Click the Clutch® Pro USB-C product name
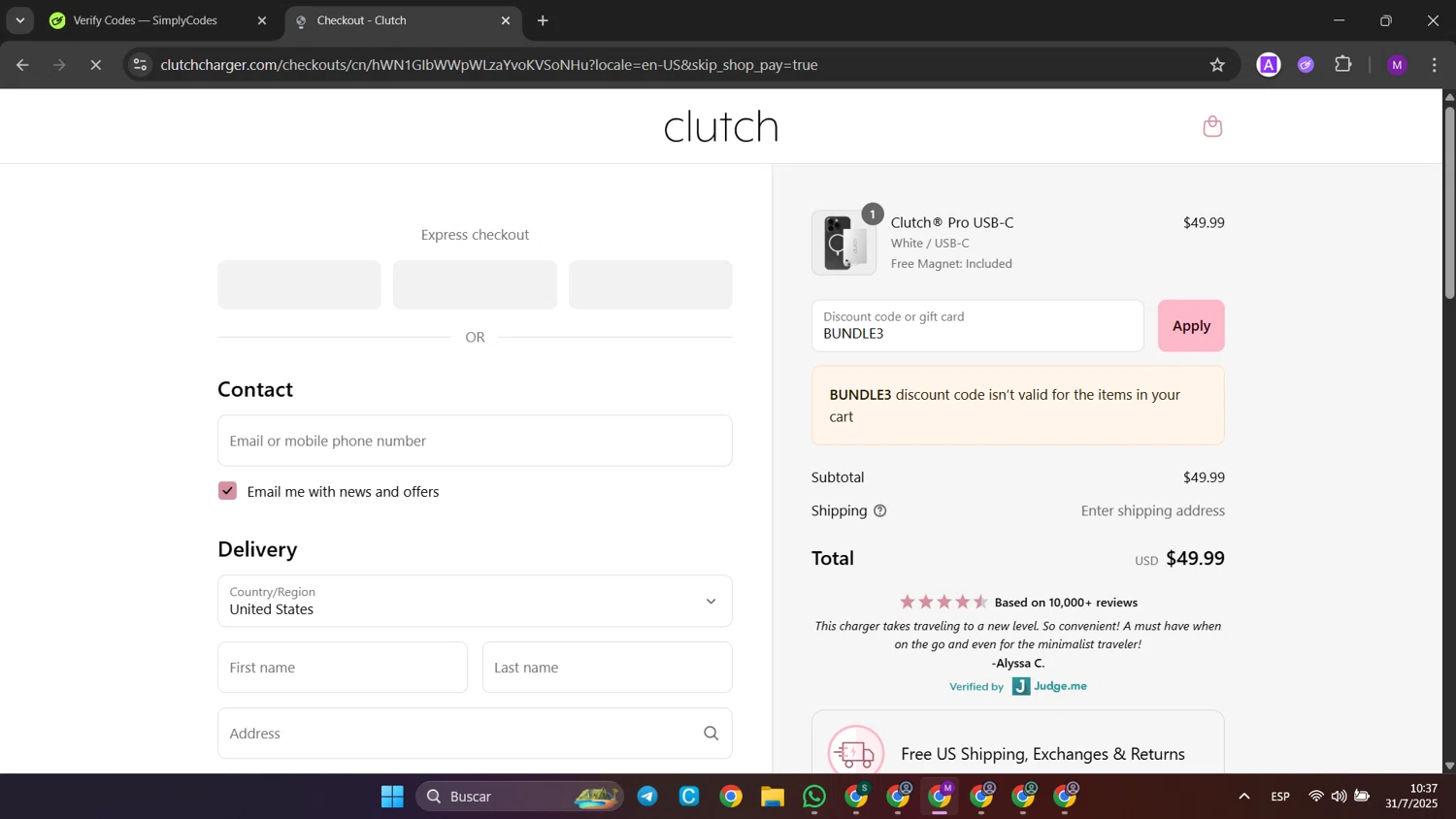The width and height of the screenshot is (1456, 819). (952, 222)
